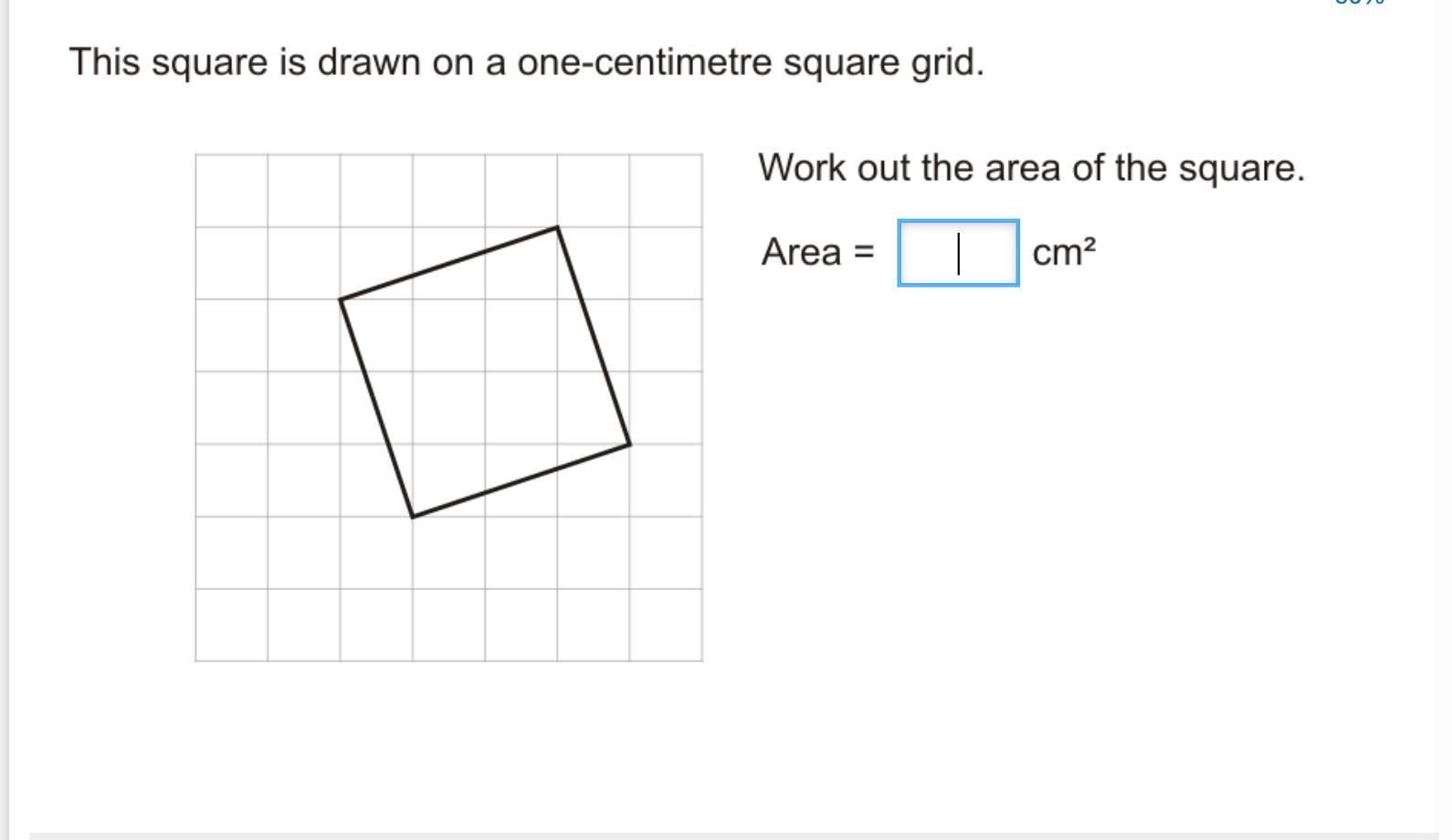Select the bottom vertex of the tilted square
Viewport: 1452px width, 840px height.
[413, 517]
